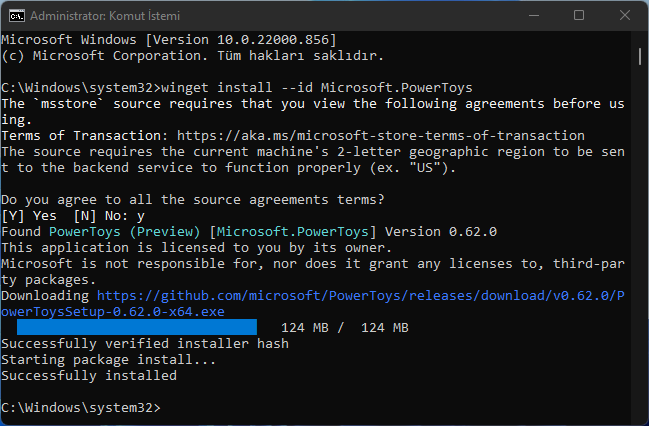Click the vertical scrollbar thumb
649x426 pixels.
click(x=640, y=56)
